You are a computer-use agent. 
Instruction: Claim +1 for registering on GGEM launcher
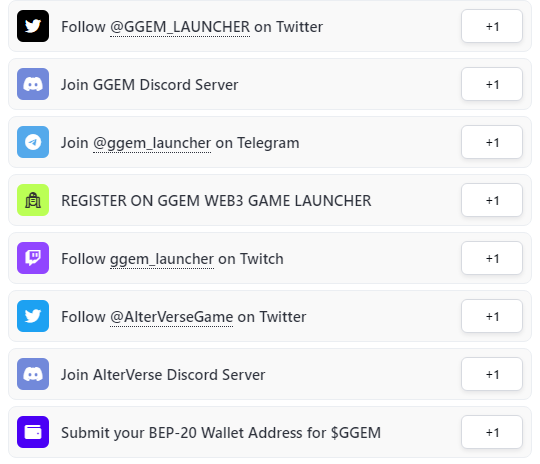492,200
